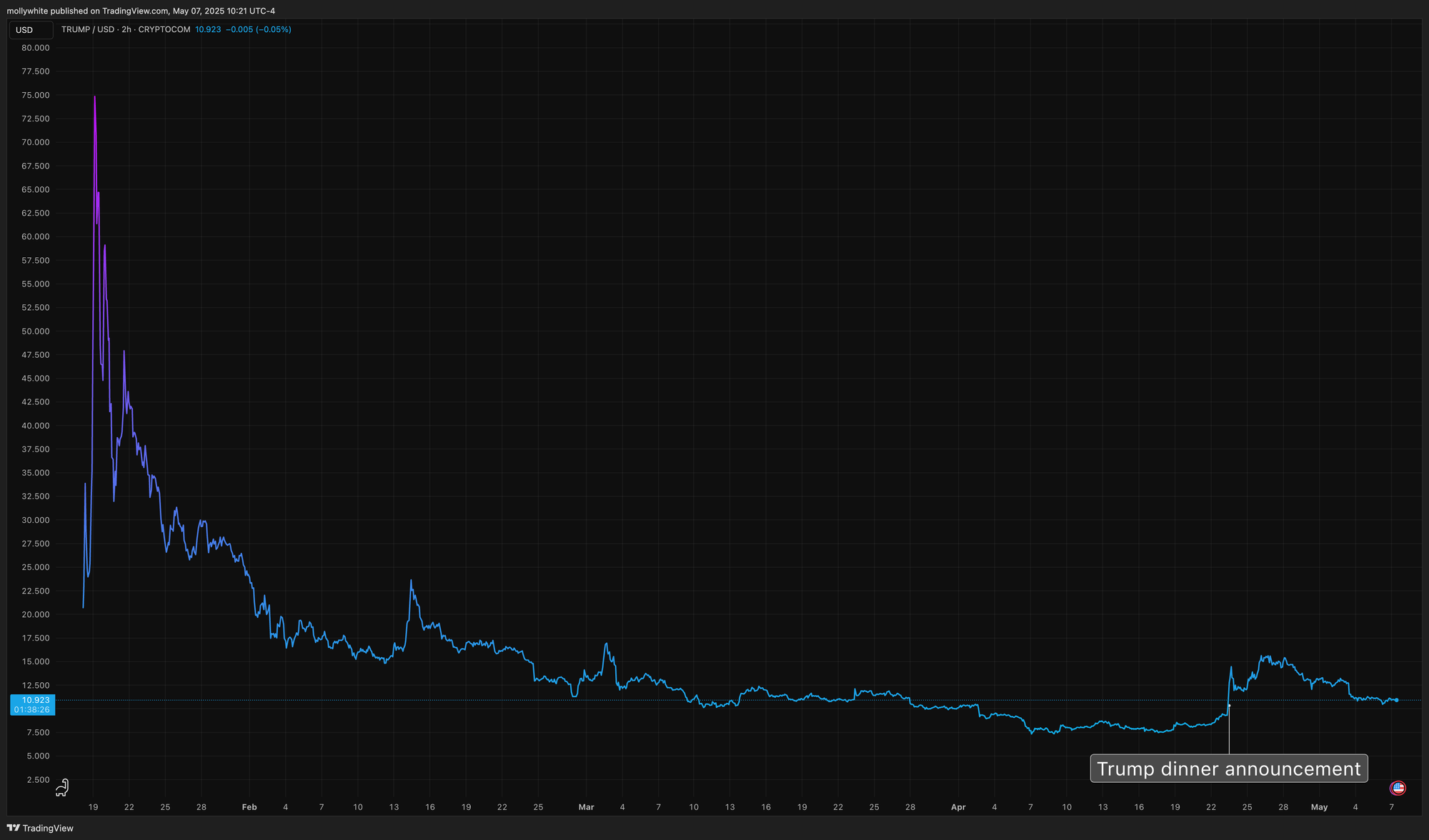
Task: Click the 80.000 price axis label
Action: [x=36, y=48]
